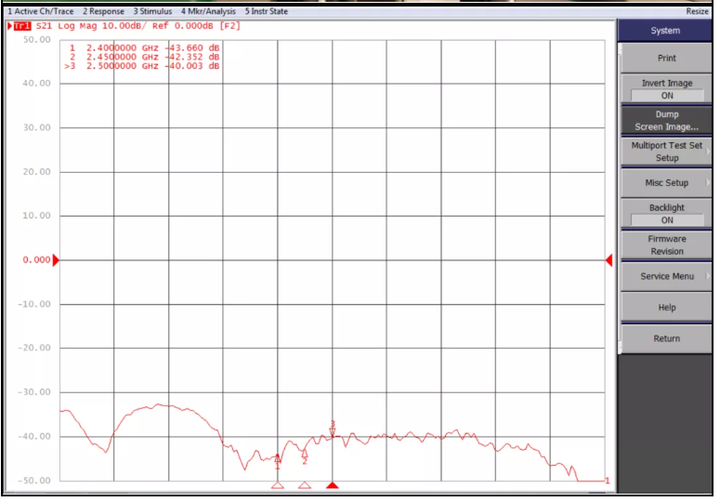
Task: Click marker 1 readout 2.4000000 GHz row
Action: [x=144, y=48]
